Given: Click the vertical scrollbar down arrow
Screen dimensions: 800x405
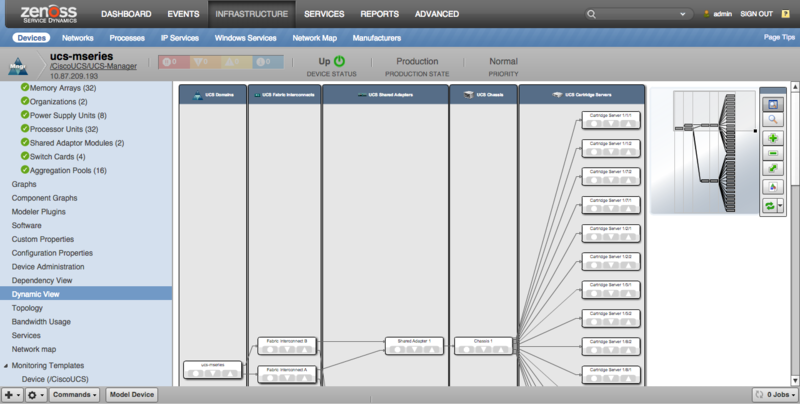Looking at the screenshot, I should [x=795, y=381].
